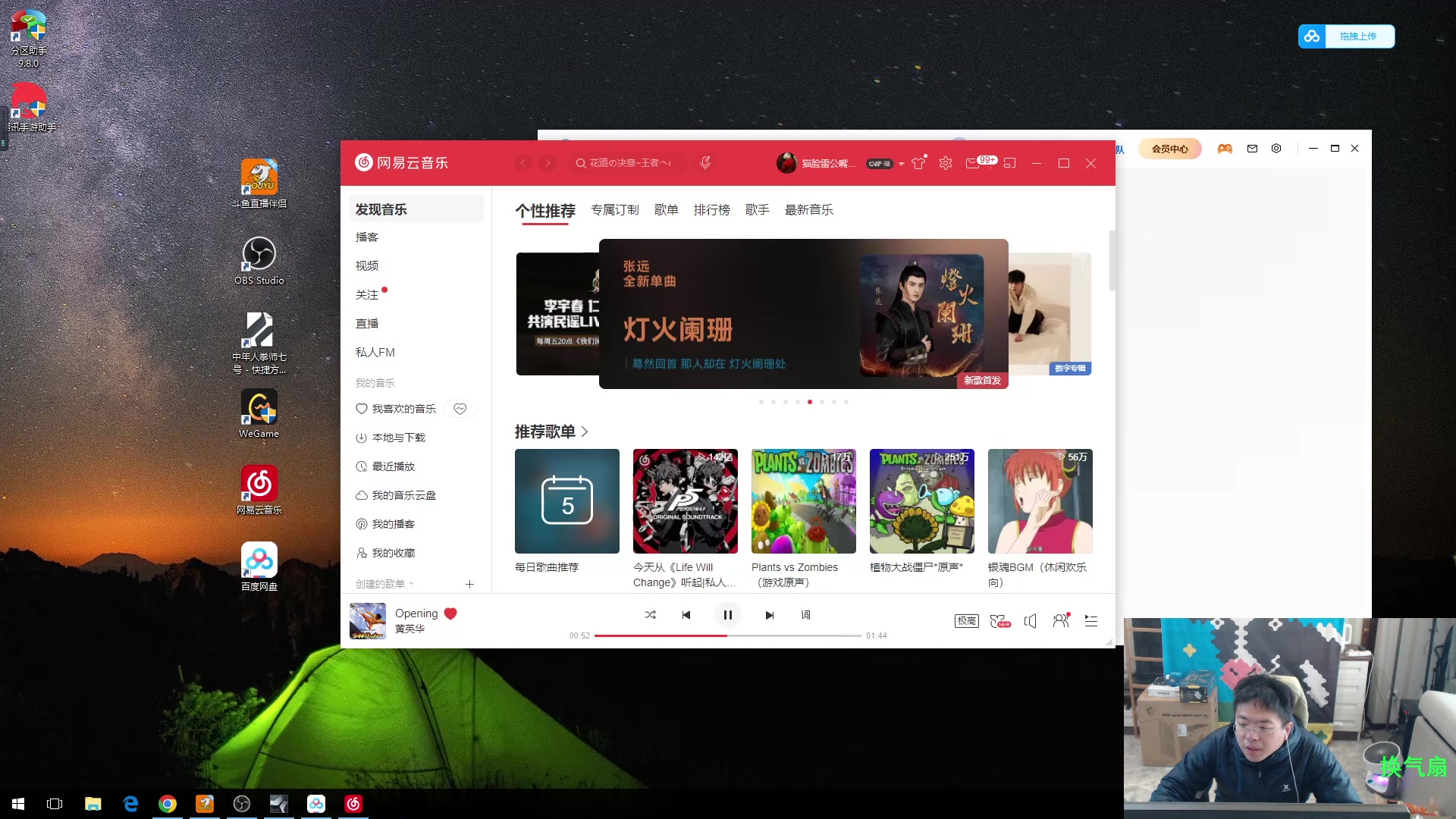Screen dimensions: 1456x819
Task: Click the voice search microphone icon
Action: (705, 163)
